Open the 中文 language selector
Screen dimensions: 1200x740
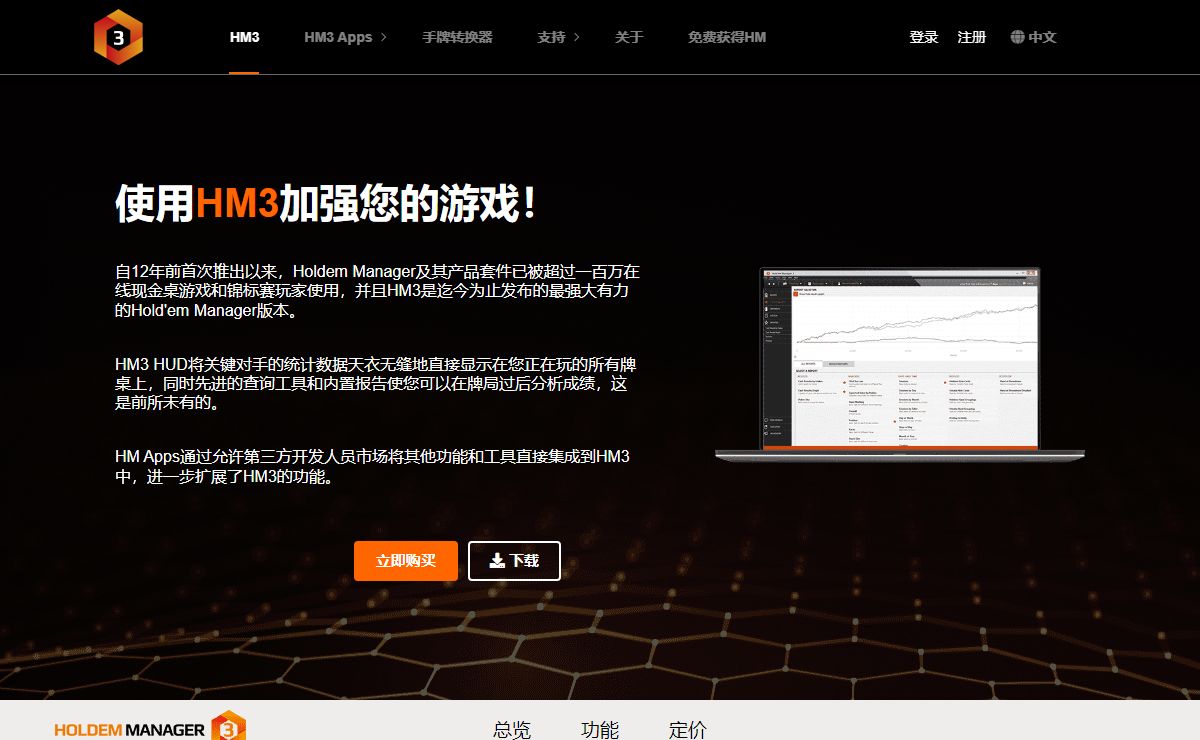(1042, 37)
